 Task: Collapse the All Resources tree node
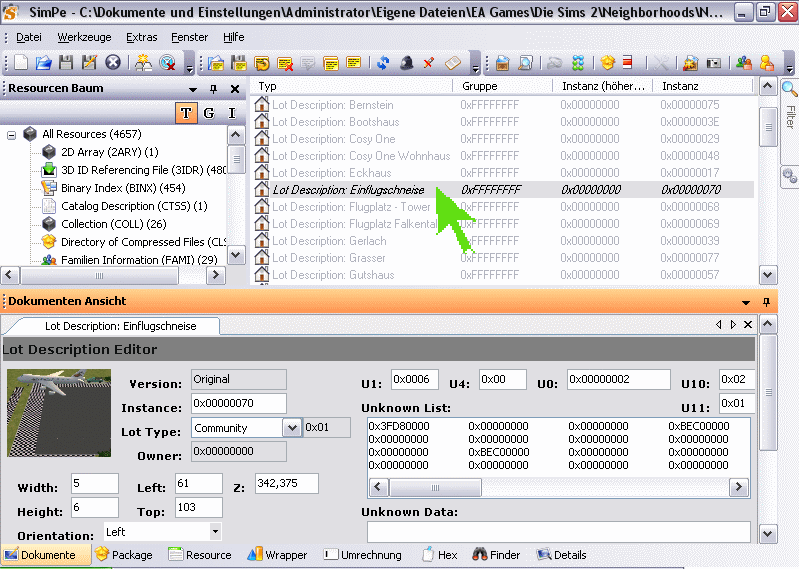click(12, 134)
